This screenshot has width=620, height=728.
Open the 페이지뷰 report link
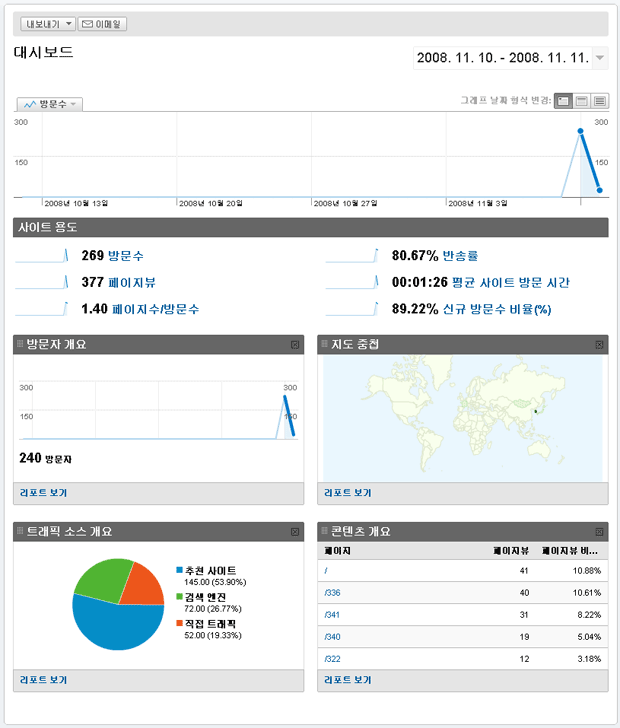[132, 282]
